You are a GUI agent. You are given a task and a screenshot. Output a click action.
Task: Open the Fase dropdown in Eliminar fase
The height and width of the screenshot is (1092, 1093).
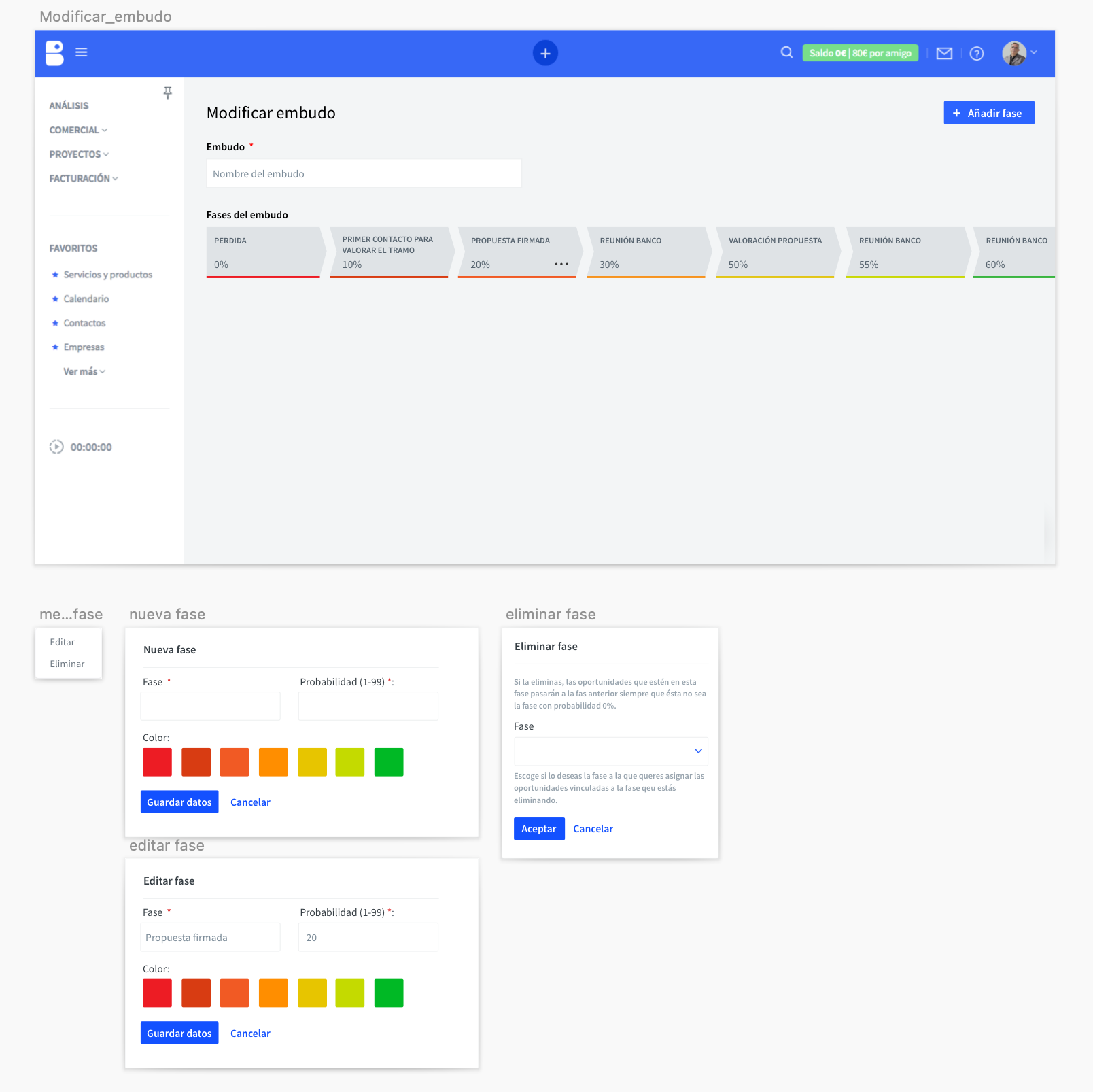pos(610,751)
